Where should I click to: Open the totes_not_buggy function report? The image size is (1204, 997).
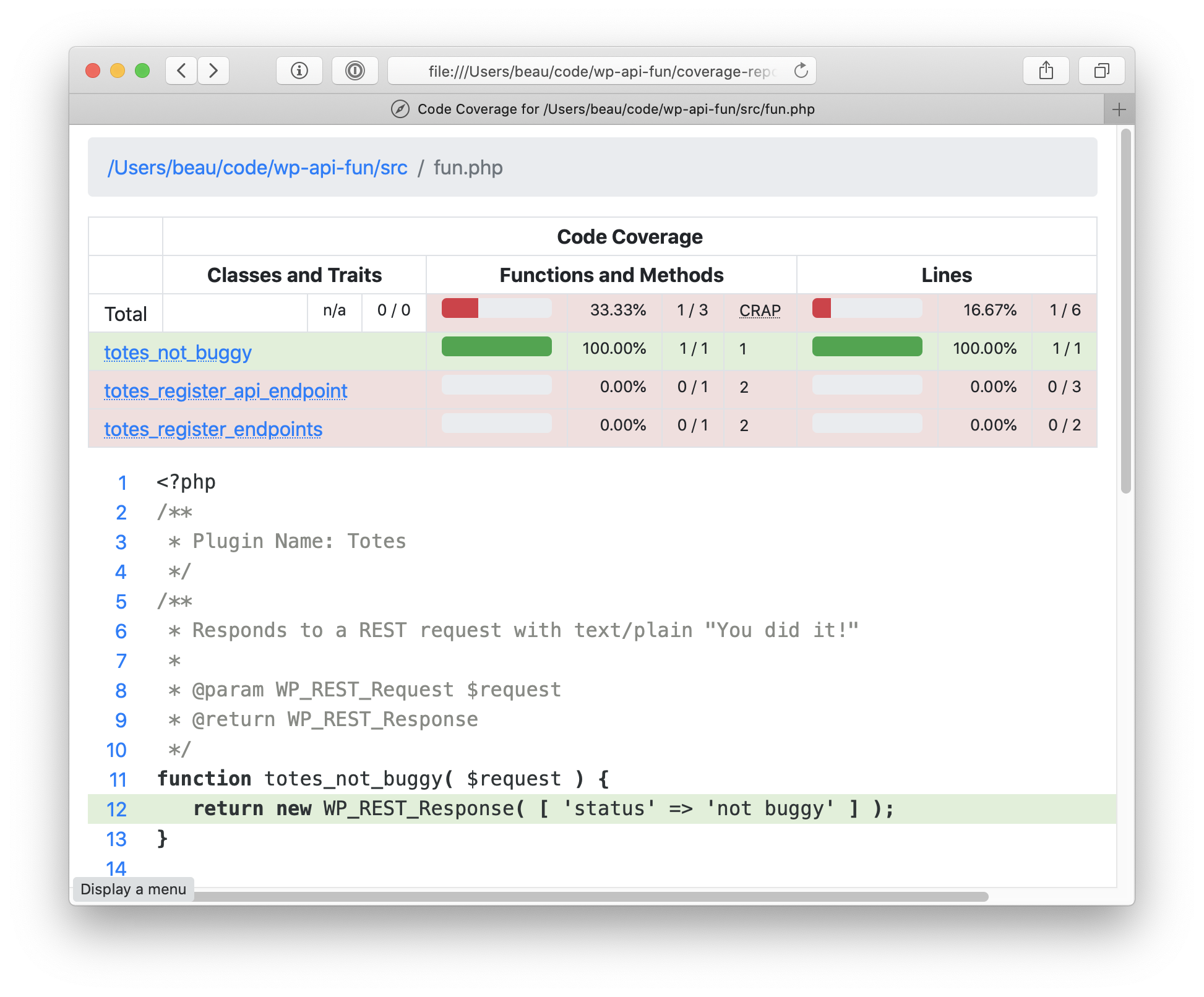(178, 353)
